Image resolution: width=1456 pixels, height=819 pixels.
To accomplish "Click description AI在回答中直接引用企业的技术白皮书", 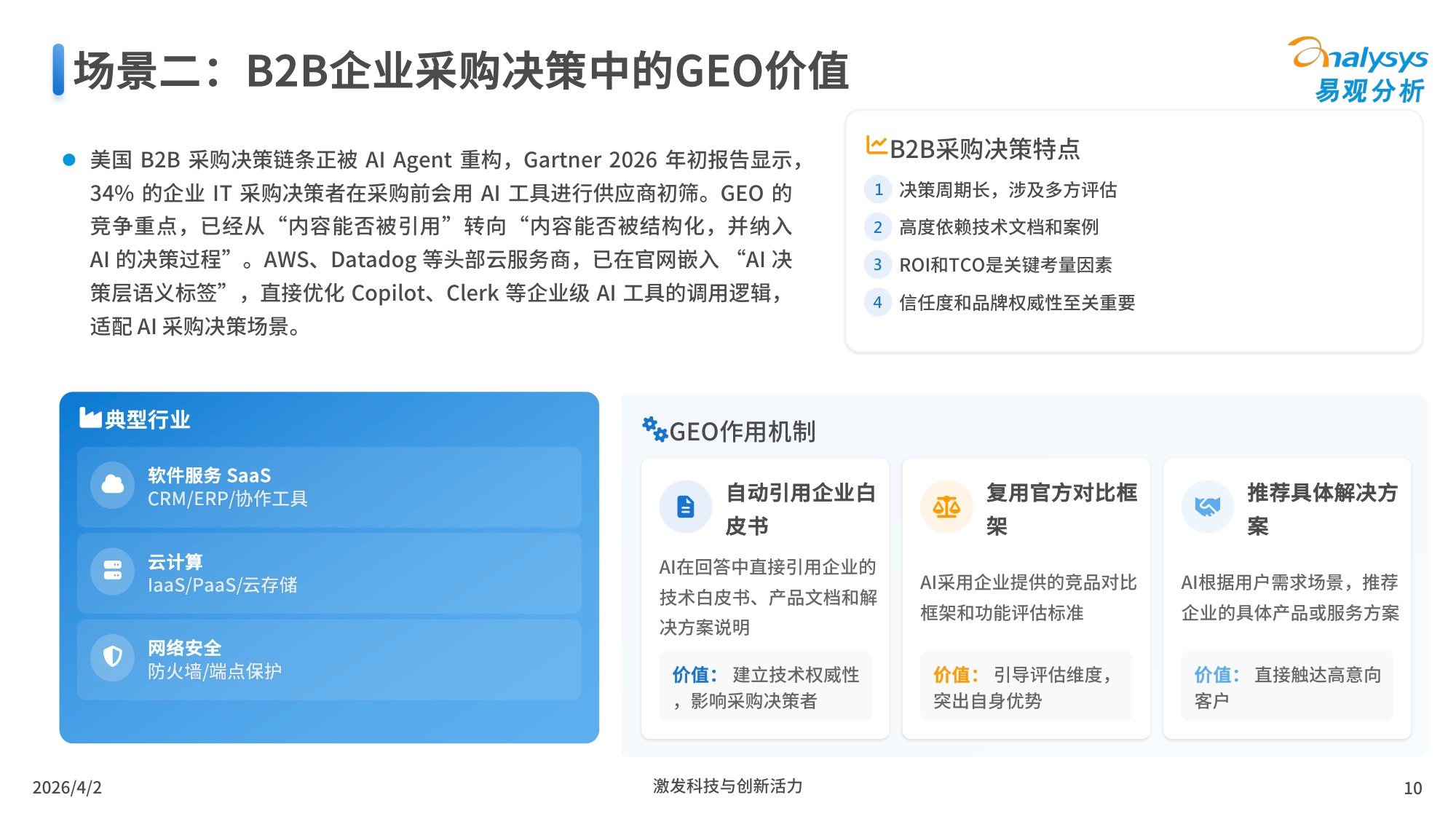I will [768, 597].
